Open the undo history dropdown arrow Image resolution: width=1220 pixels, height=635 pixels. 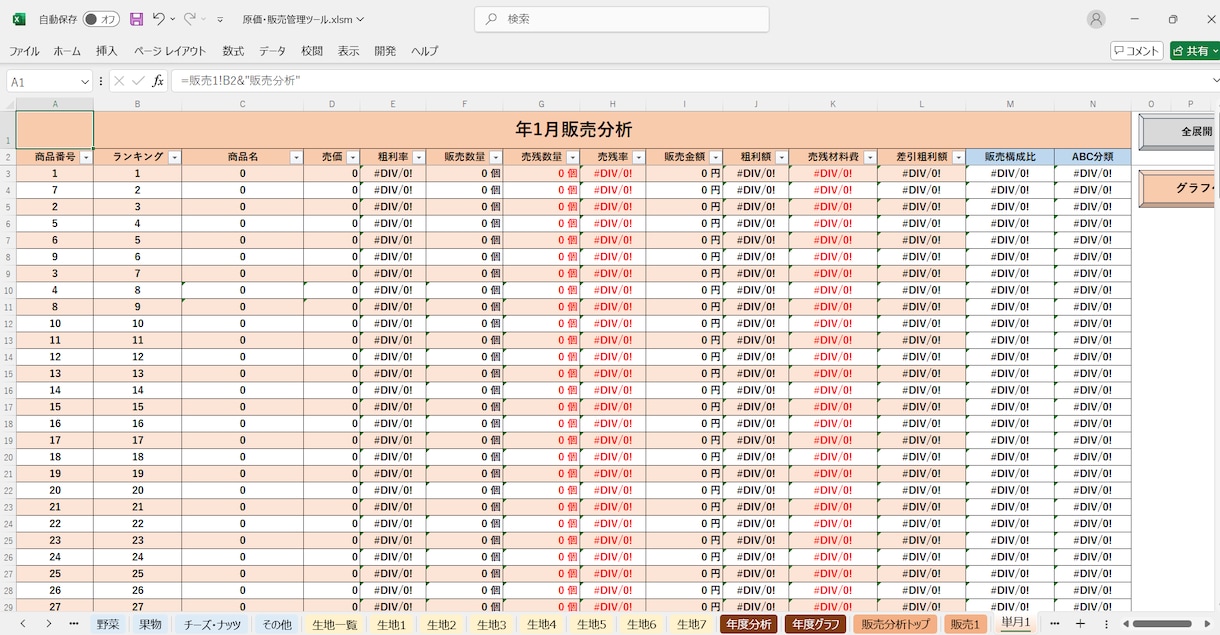[172, 19]
